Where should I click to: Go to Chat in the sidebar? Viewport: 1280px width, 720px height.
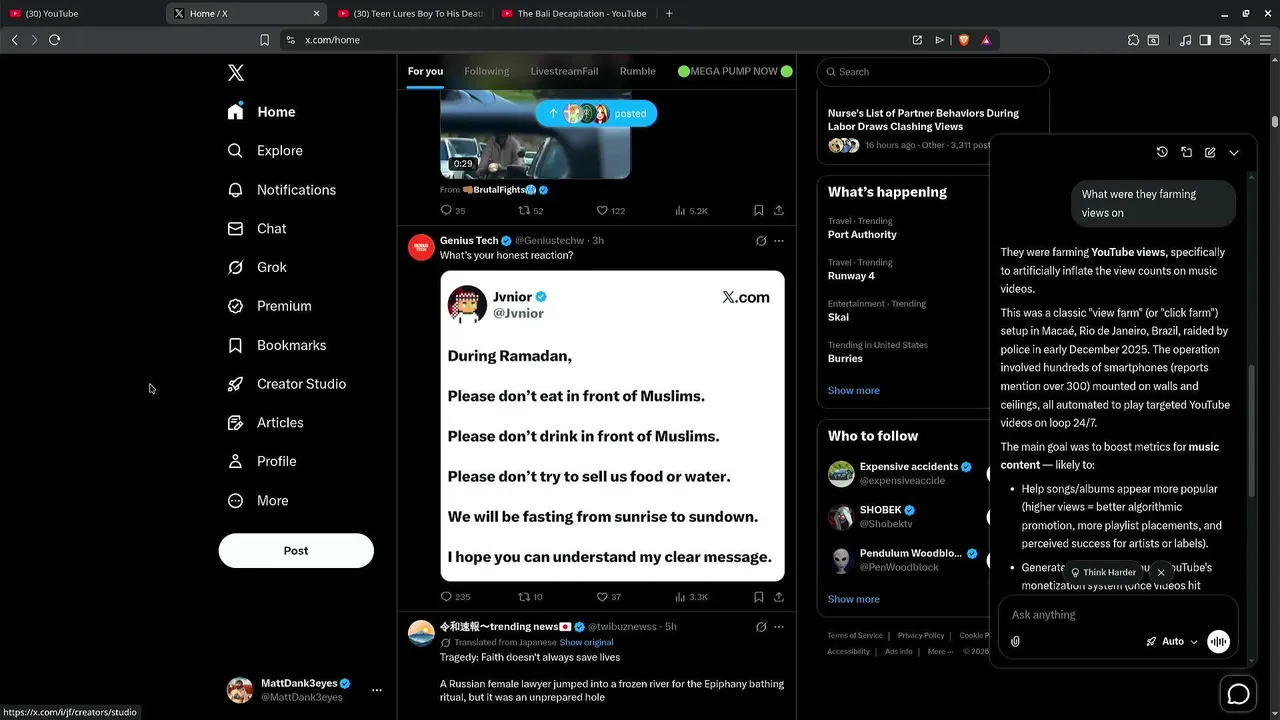coord(257,229)
